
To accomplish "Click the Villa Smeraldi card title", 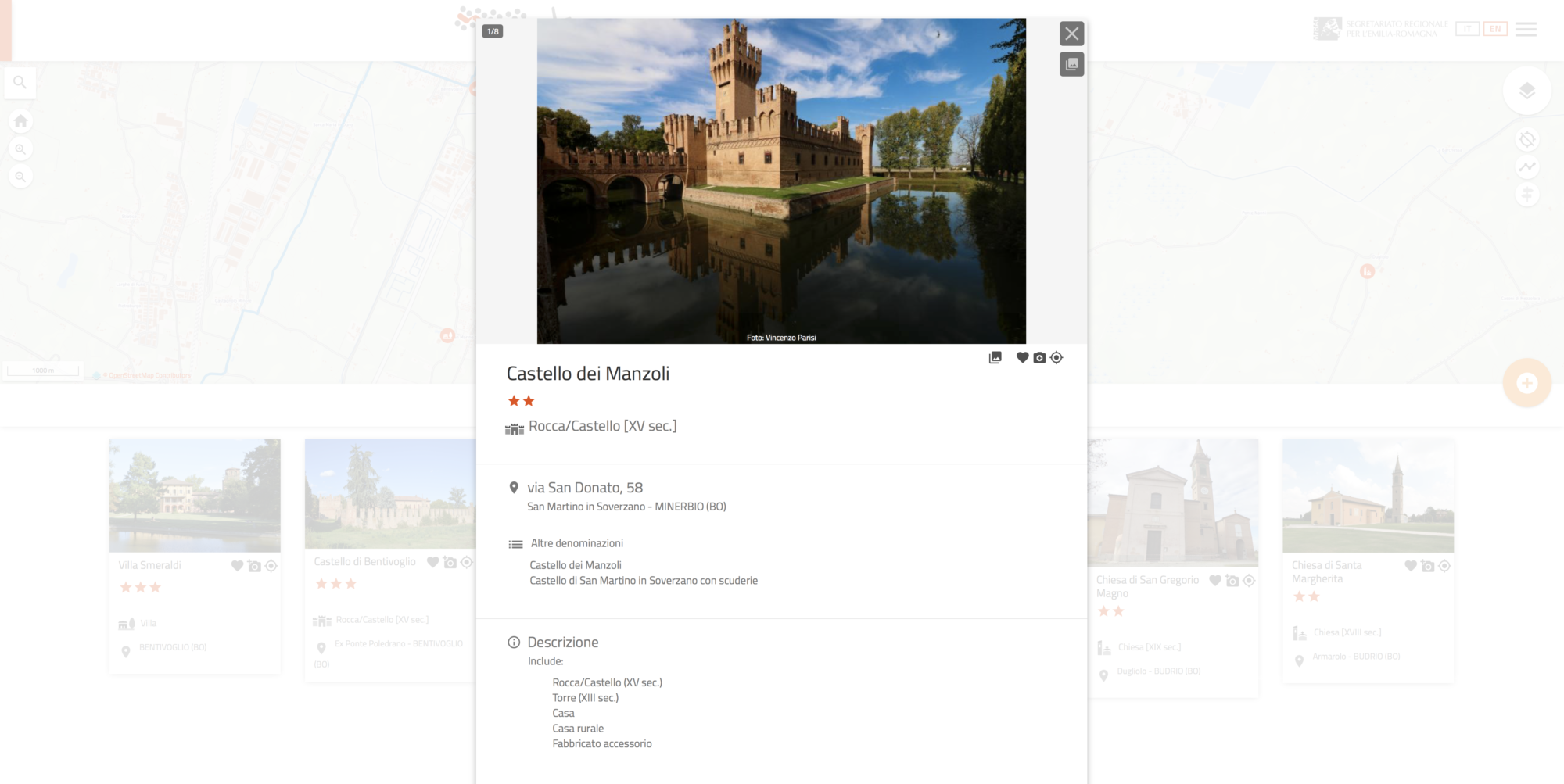I will pos(149,565).
